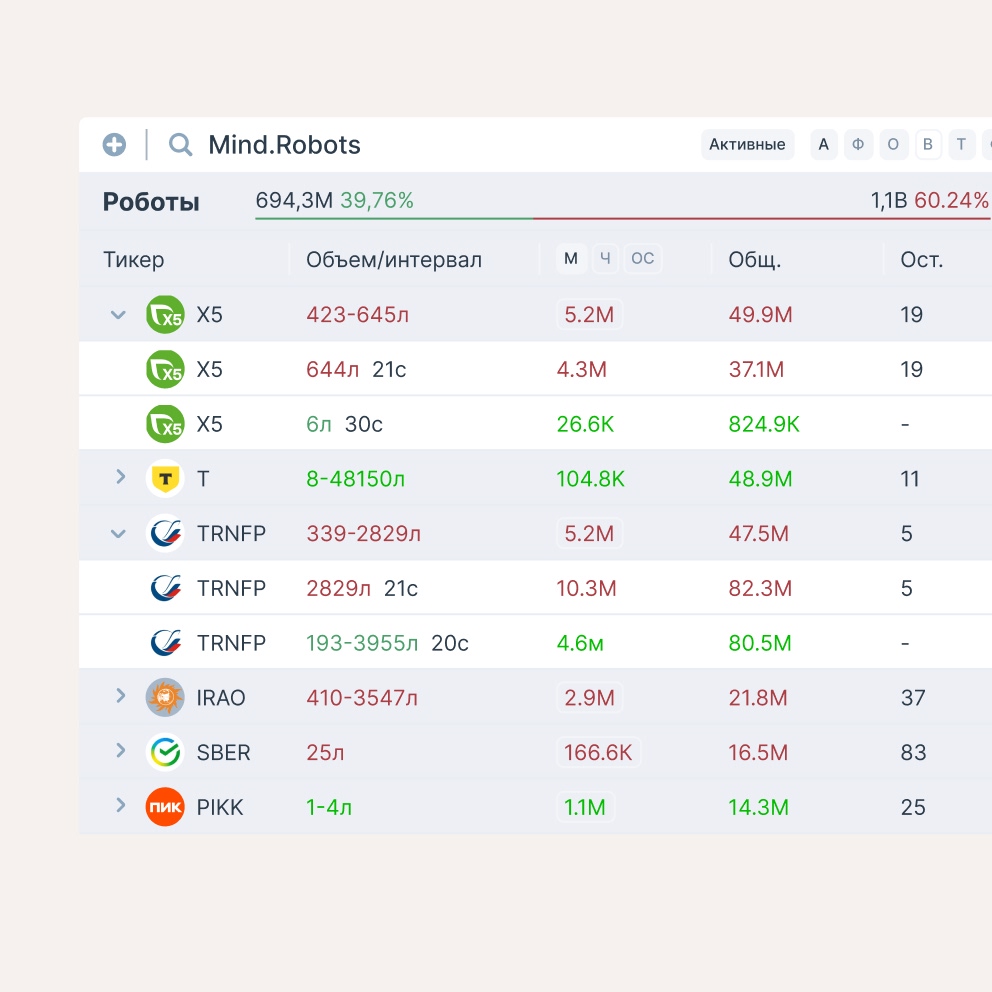Click X5 logo in 423-645л row
Image resolution: width=992 pixels, height=992 pixels.
[x=165, y=314]
